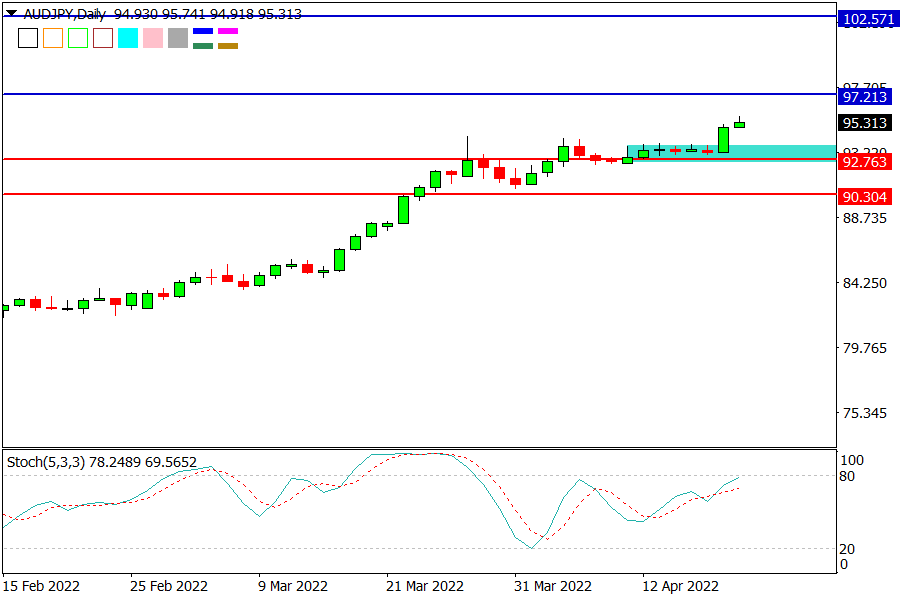Click the 15 Feb 2022 date label
The height and width of the screenshot is (600, 900).
[41, 586]
